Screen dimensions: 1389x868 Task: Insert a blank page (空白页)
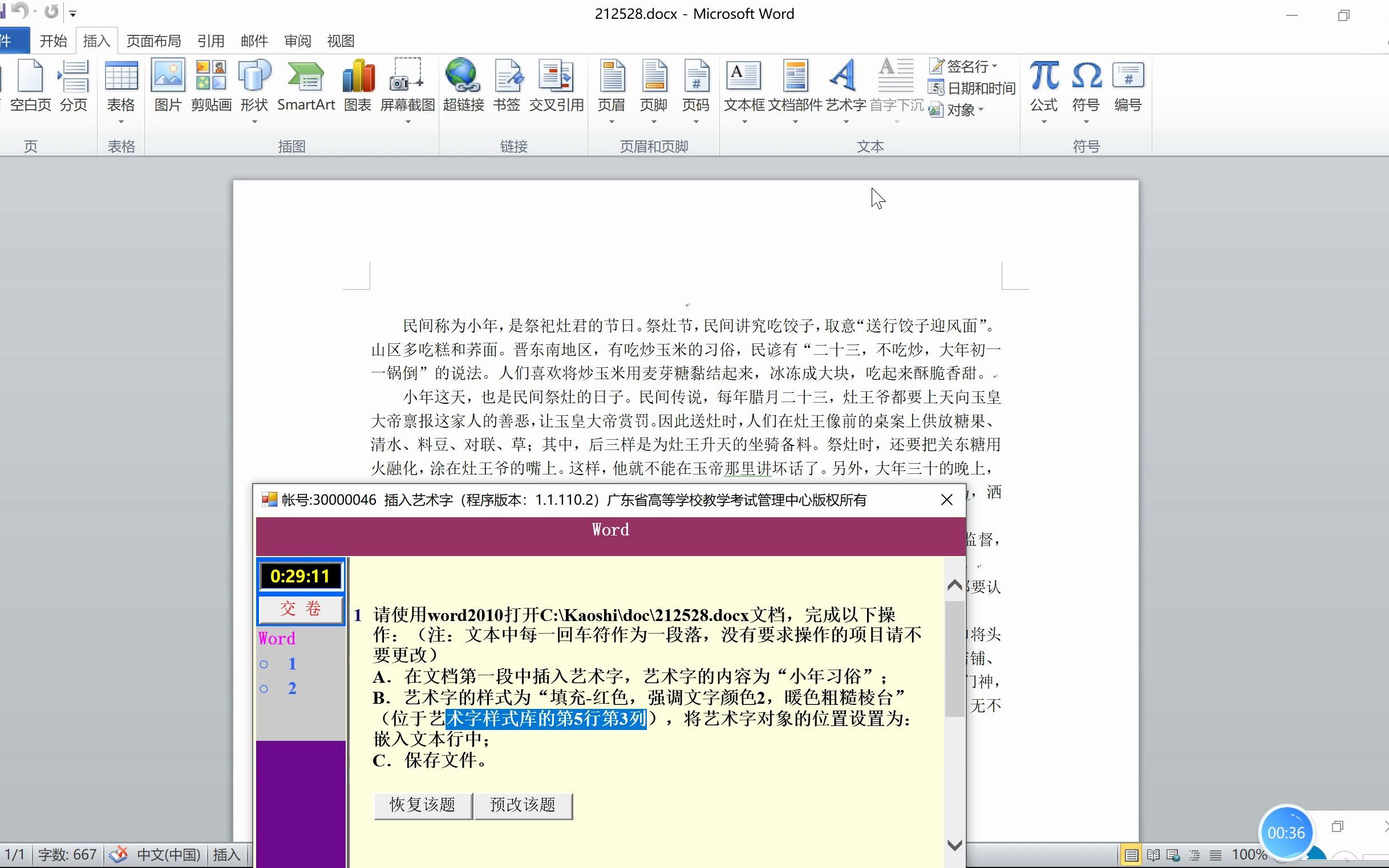30,86
